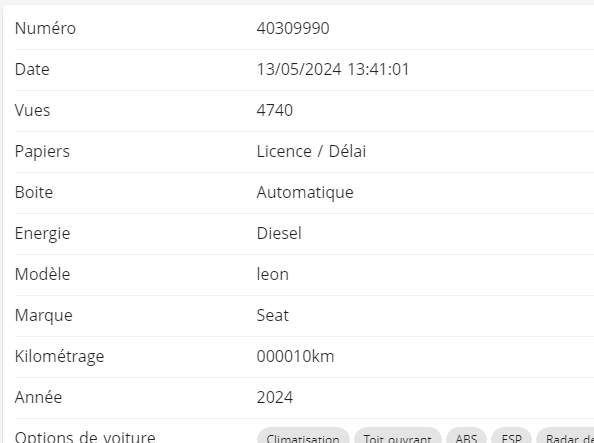Click the Toit ouvrant option chip

[x=398, y=438]
